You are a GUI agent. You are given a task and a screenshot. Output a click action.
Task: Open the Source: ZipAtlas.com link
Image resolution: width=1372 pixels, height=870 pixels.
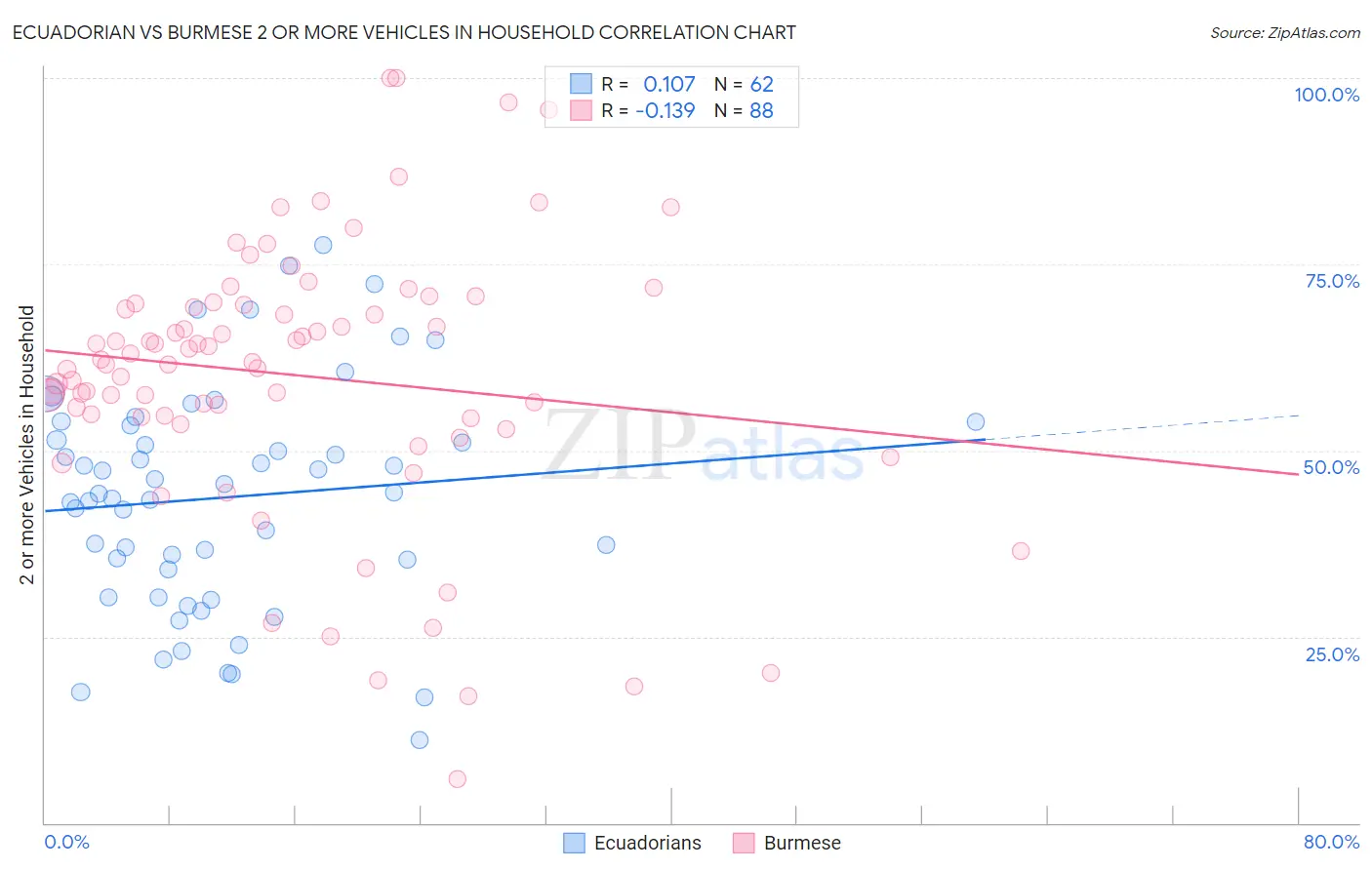[x=1285, y=32]
